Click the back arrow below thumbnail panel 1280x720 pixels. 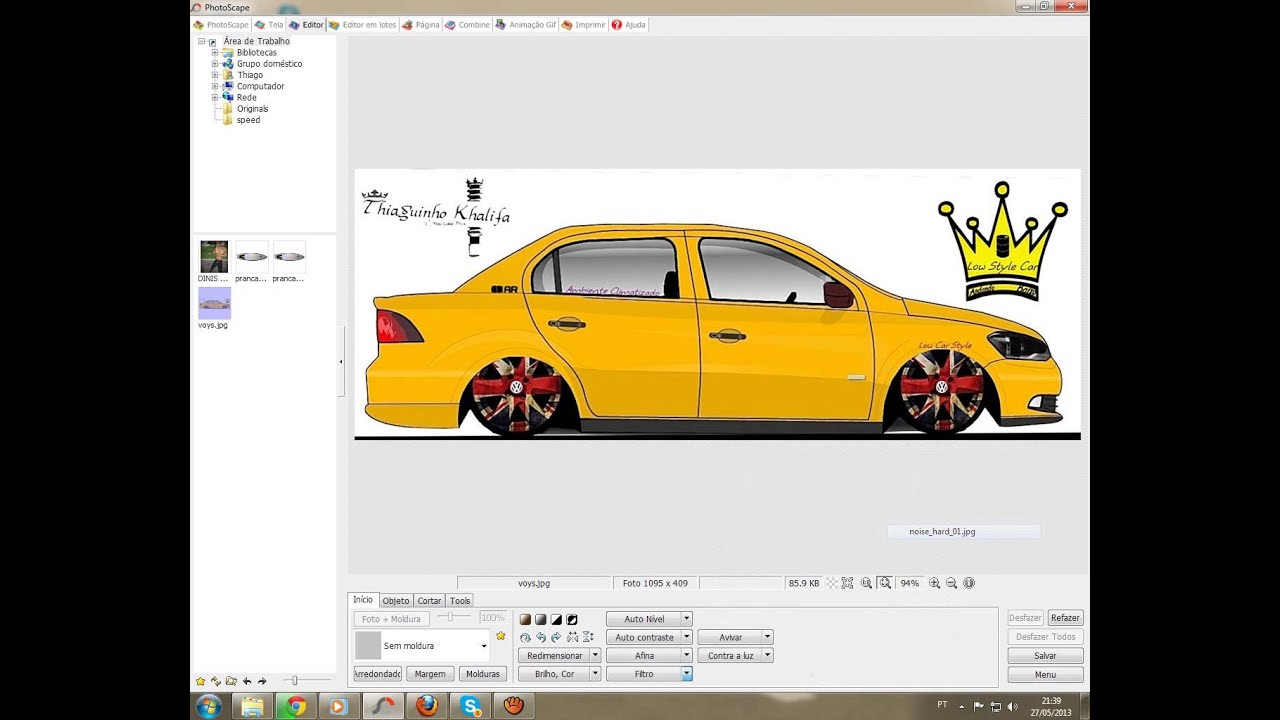(247, 681)
